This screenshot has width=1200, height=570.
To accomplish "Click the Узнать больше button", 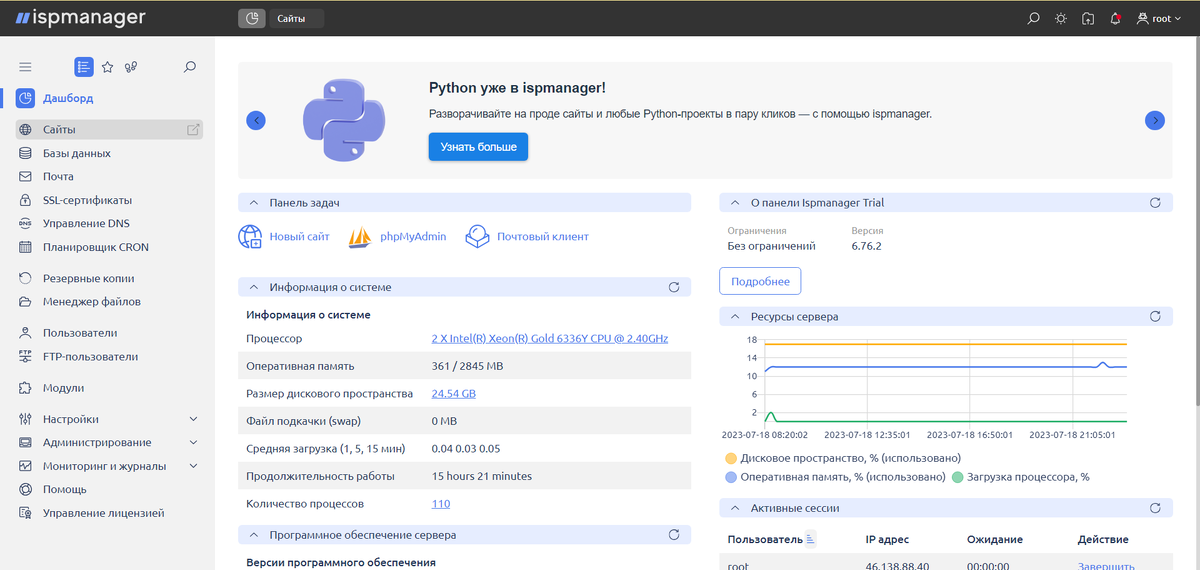I will coord(478,147).
